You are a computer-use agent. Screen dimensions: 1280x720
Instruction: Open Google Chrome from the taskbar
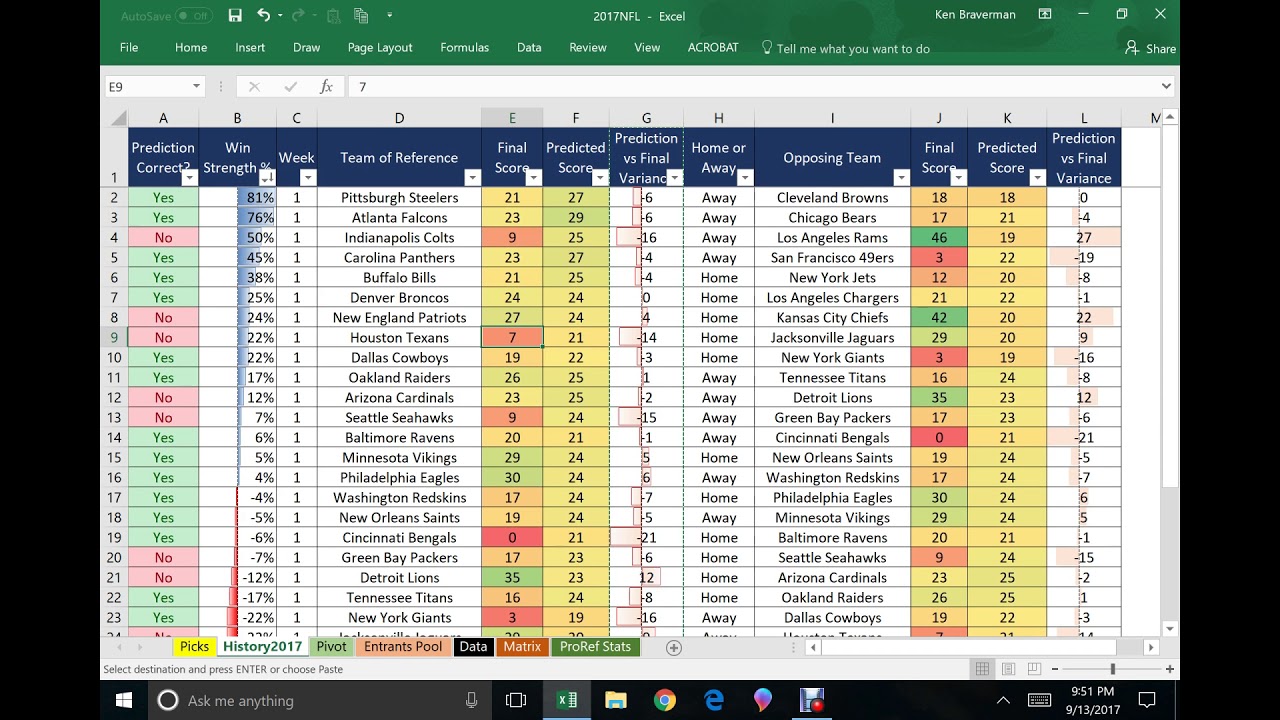tap(664, 700)
